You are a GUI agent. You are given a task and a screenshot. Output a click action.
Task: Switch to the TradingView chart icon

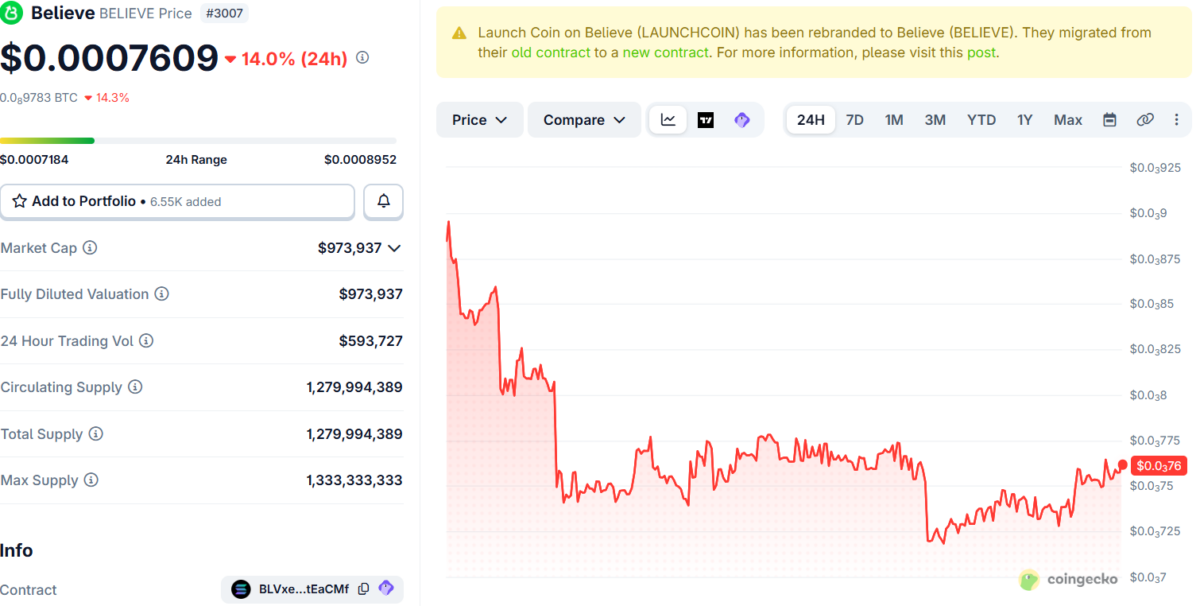tap(705, 120)
